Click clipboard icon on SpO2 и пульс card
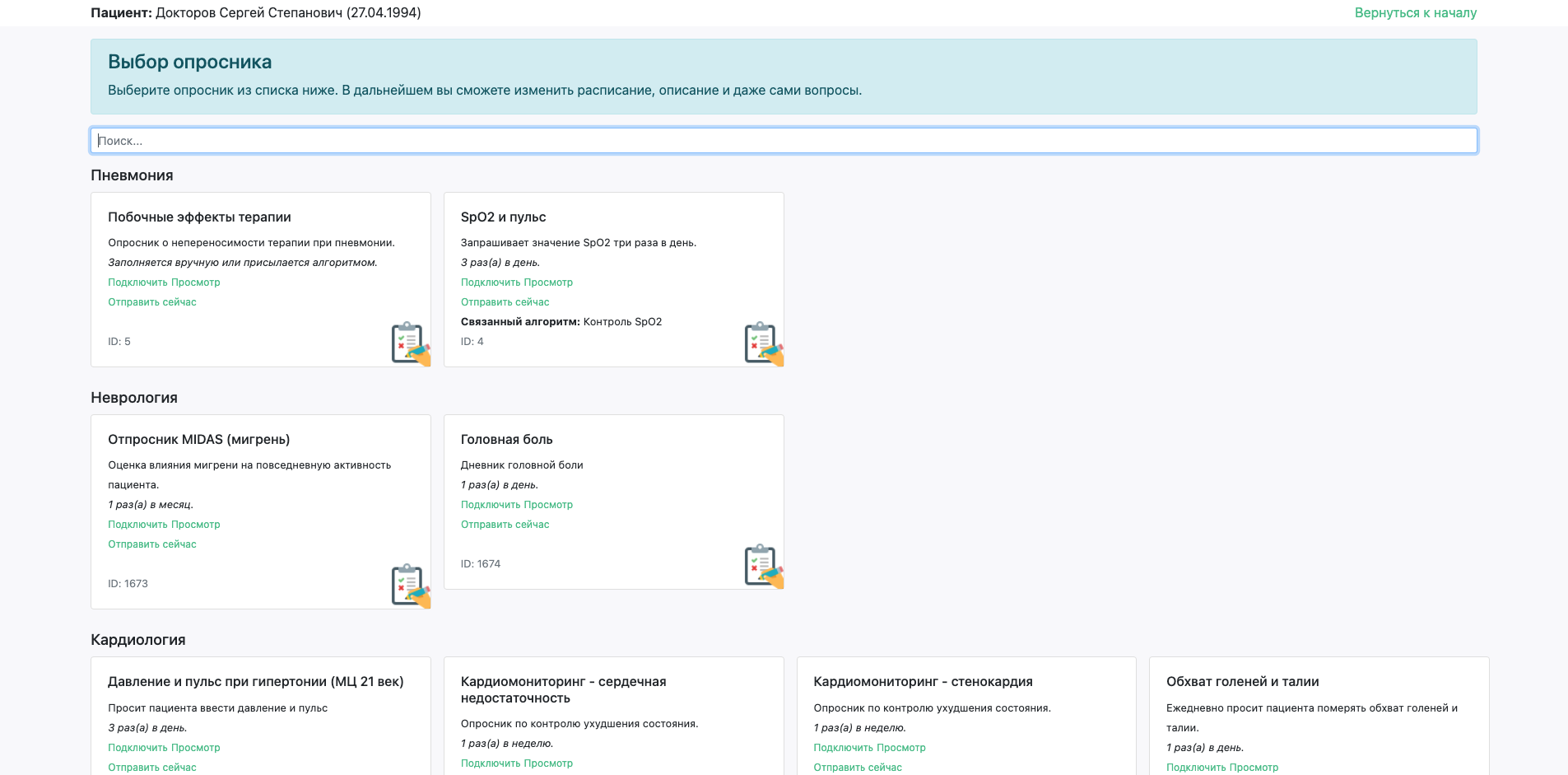This screenshot has height=775, width=1568. pyautogui.click(x=762, y=343)
